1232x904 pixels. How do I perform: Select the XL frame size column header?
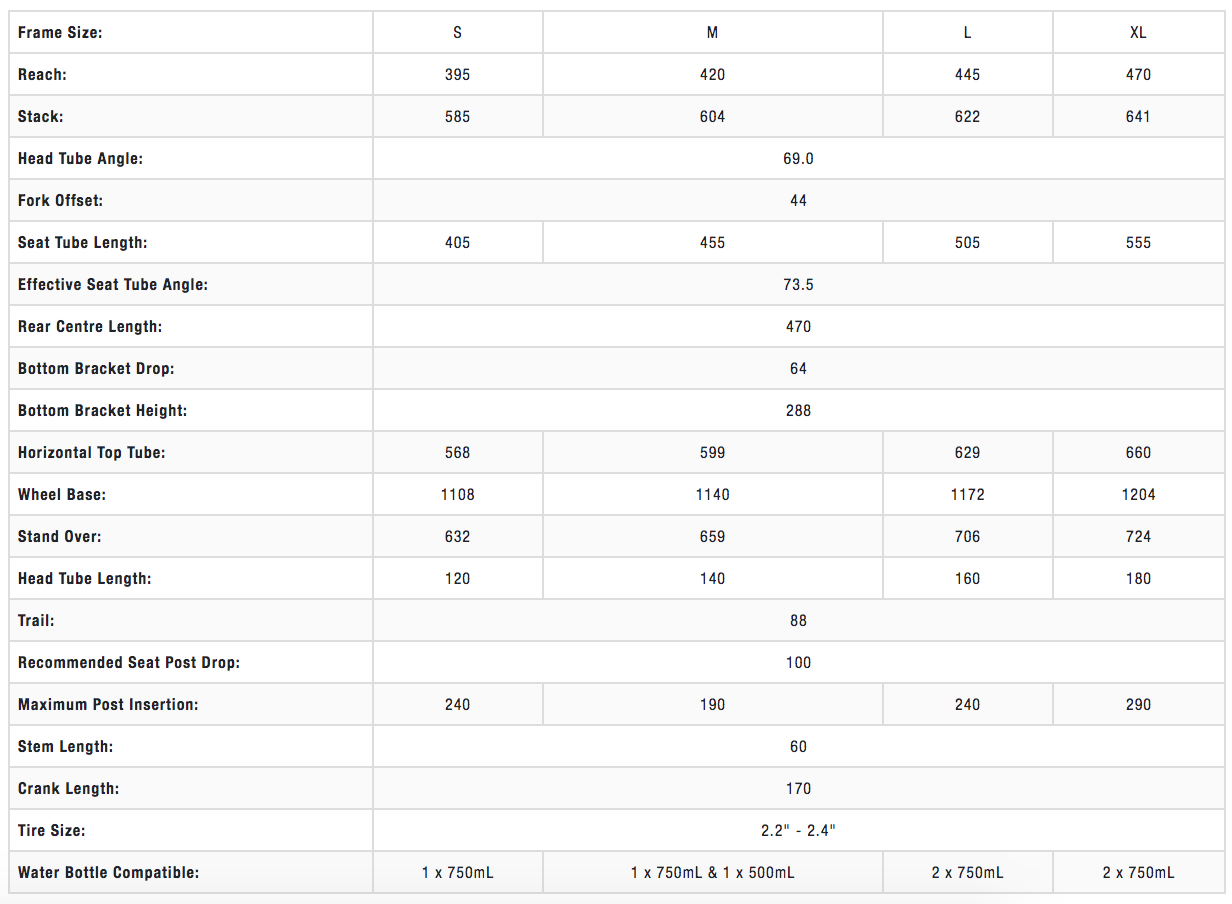pos(1138,33)
